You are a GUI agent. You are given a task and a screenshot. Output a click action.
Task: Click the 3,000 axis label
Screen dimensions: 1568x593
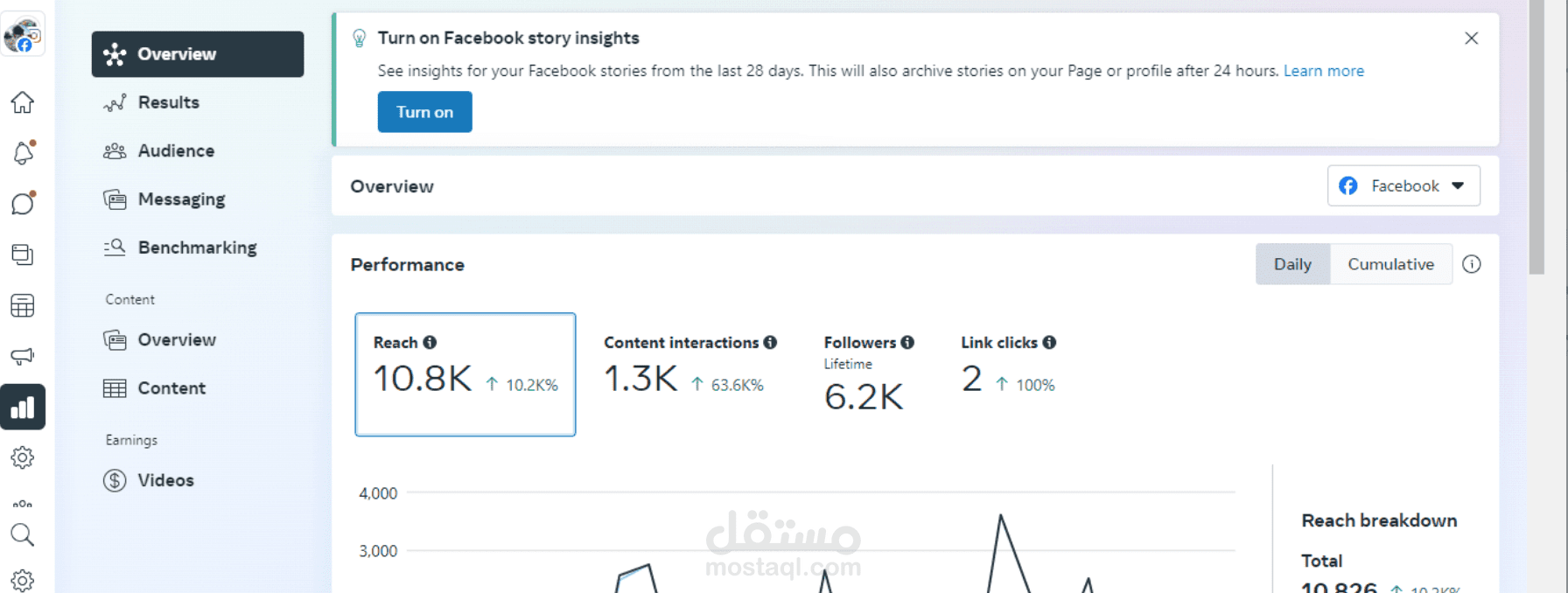pos(378,551)
